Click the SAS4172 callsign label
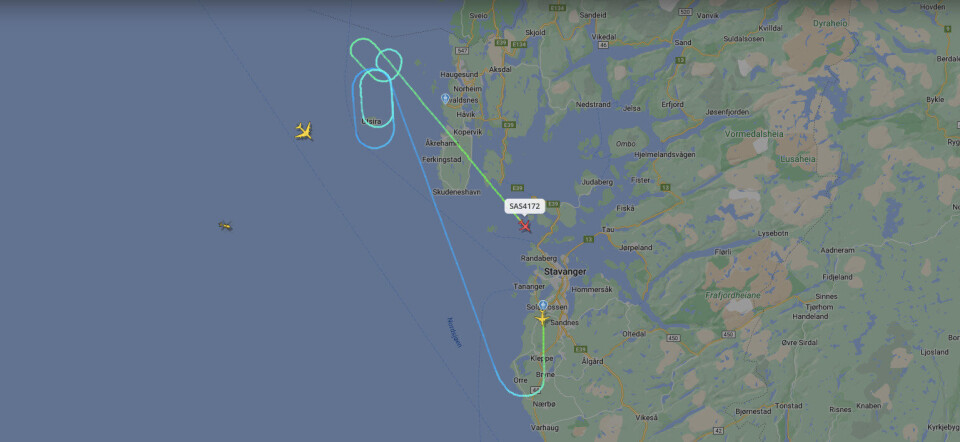Image resolution: width=960 pixels, height=442 pixels. (x=525, y=206)
